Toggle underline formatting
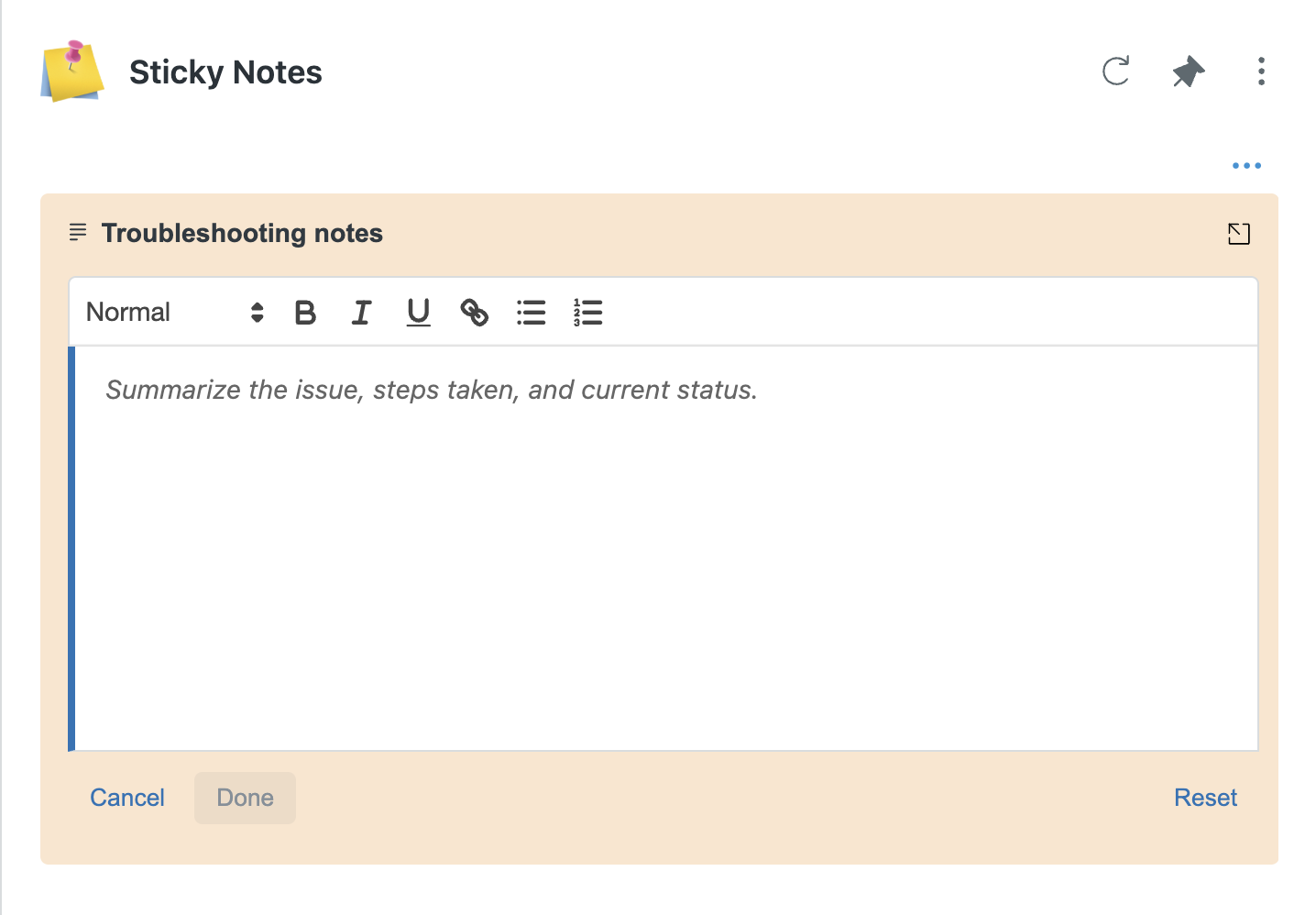The image size is (1316, 915). click(x=418, y=313)
